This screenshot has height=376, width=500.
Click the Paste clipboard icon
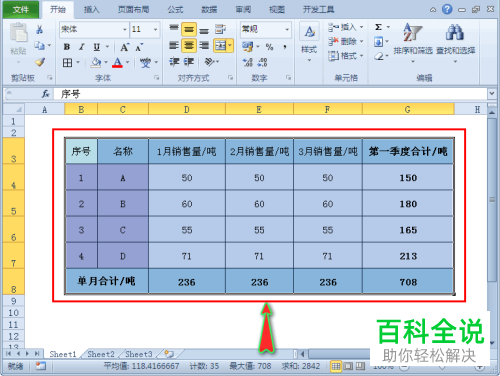[x=18, y=32]
